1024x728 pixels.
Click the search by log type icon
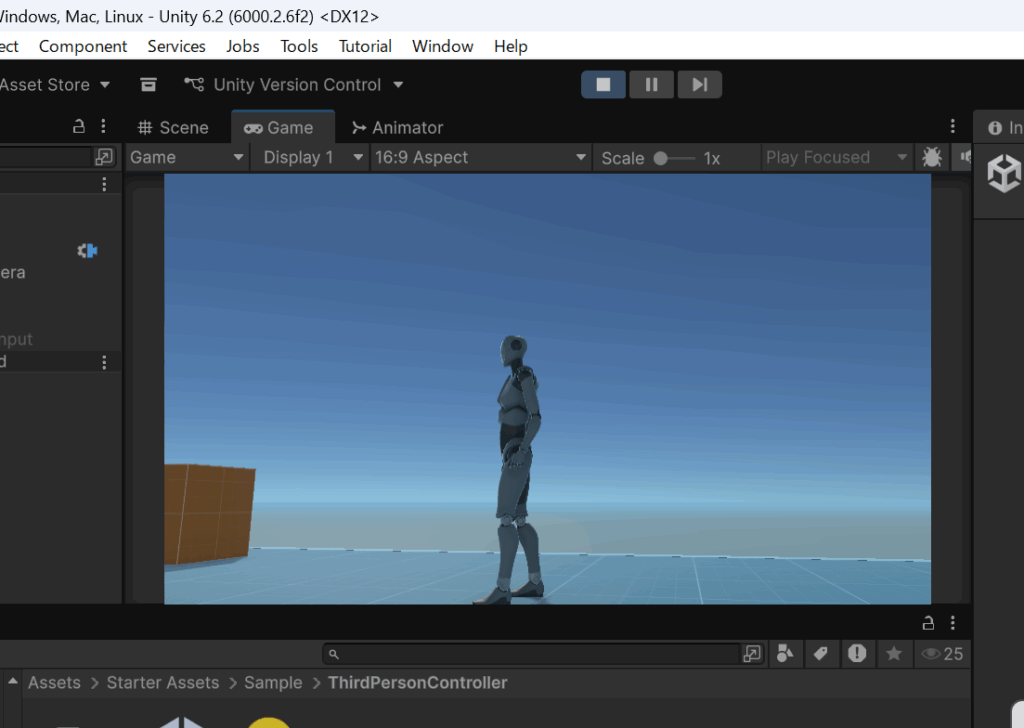[x=857, y=653]
